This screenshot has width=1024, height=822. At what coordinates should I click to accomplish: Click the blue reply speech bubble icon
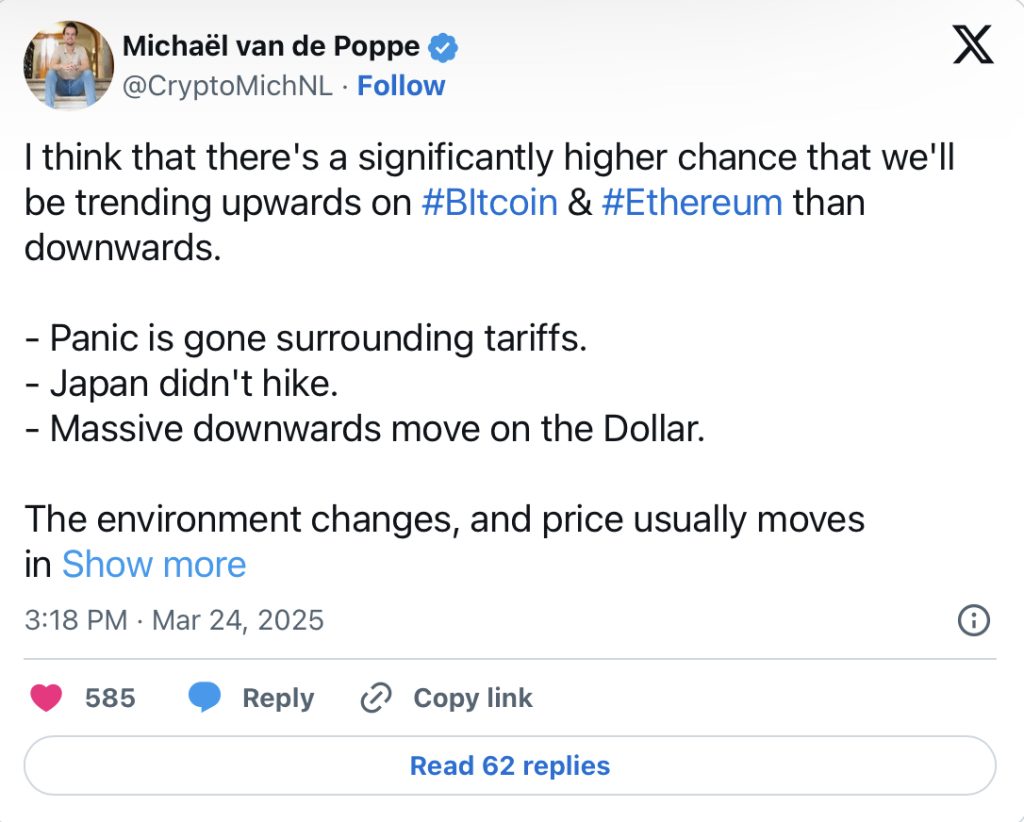[204, 698]
